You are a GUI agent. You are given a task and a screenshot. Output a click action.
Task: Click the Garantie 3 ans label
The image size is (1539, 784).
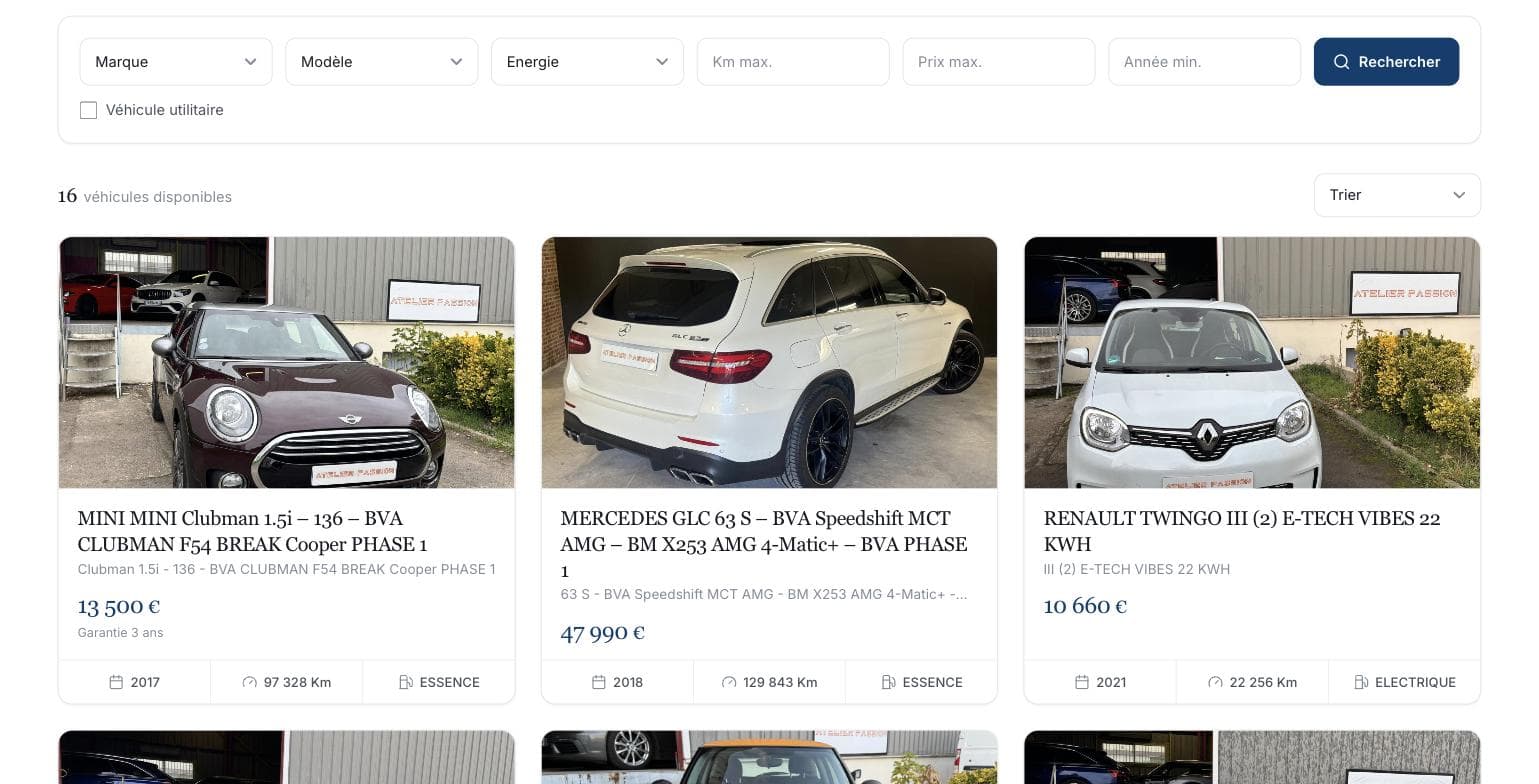[x=120, y=632]
